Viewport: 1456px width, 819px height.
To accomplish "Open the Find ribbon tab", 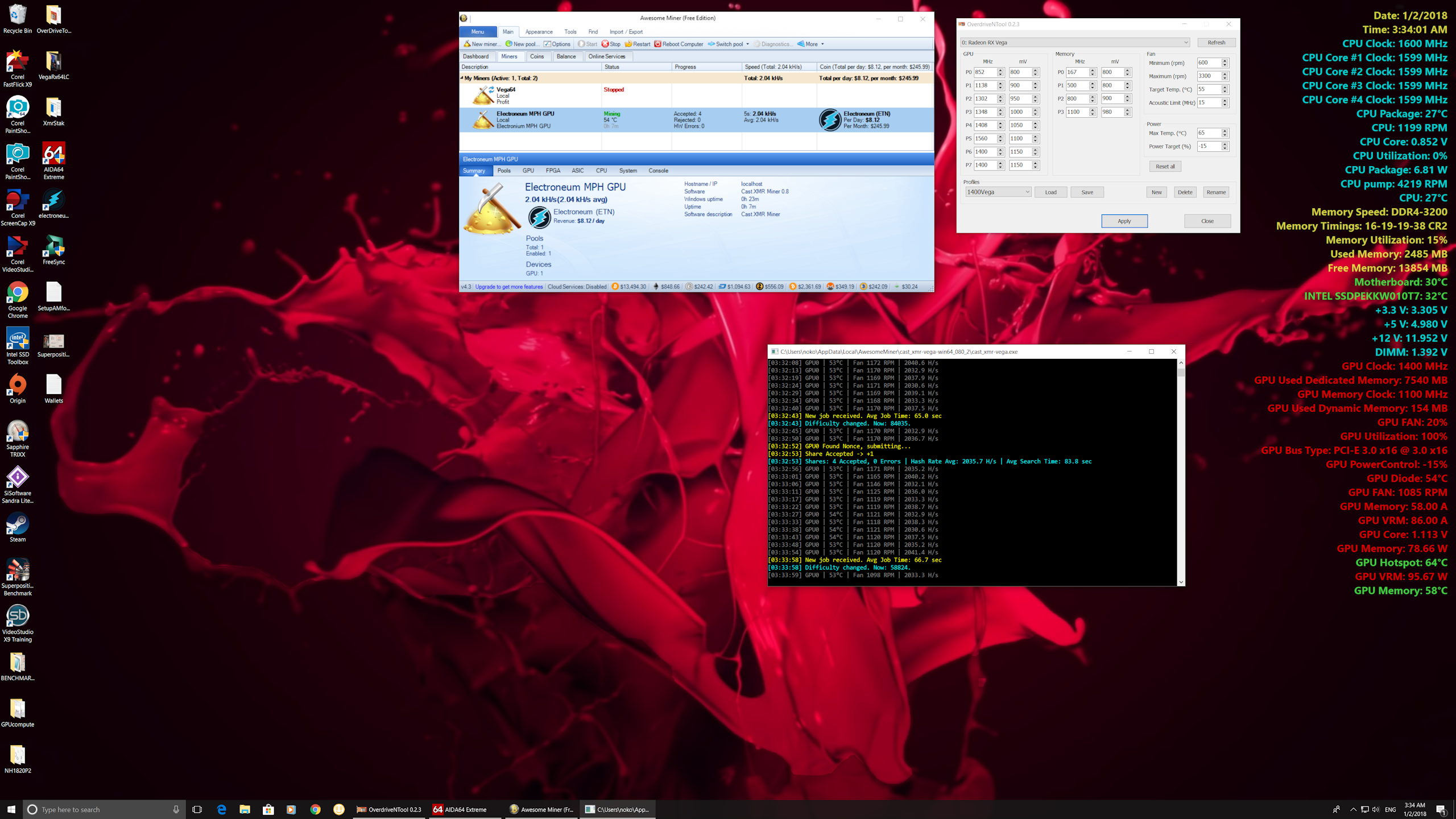I will tap(593, 32).
